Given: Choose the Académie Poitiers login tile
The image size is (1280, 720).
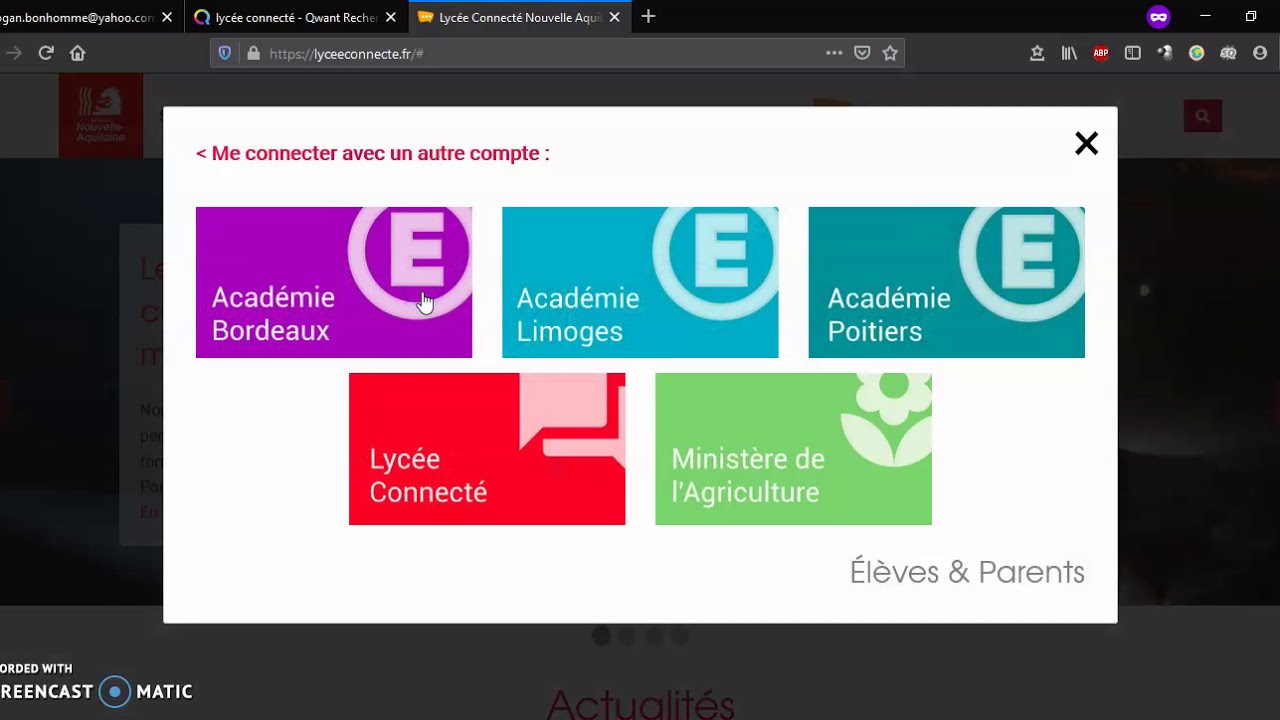Looking at the screenshot, I should coord(946,282).
